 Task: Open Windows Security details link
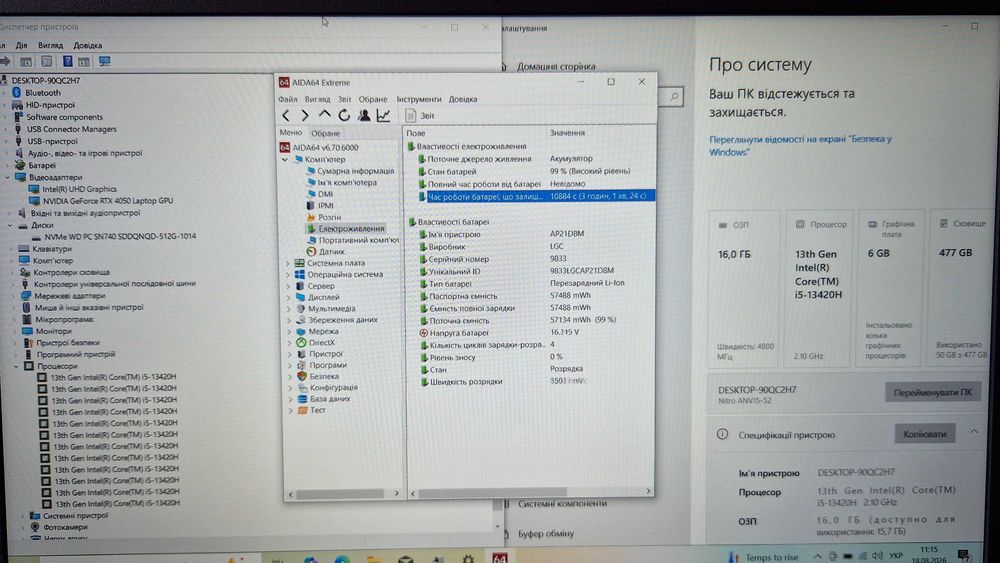(x=800, y=145)
